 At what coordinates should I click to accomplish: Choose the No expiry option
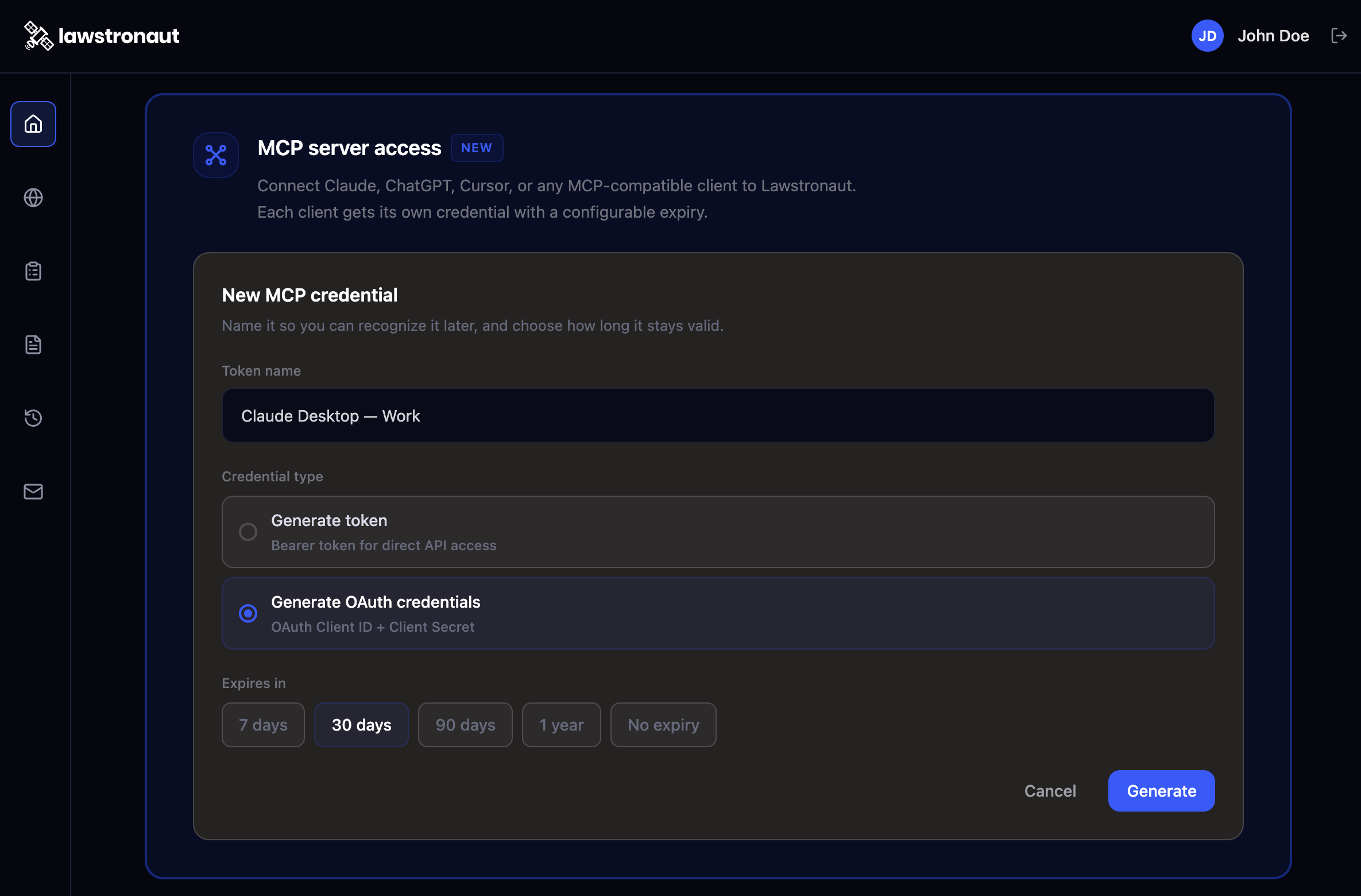[x=664, y=725]
